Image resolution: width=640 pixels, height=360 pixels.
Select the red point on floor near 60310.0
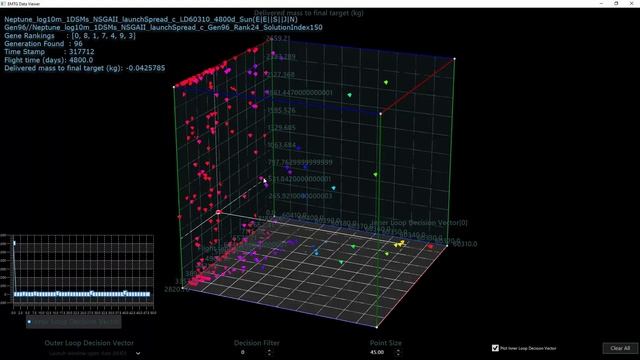430,247
